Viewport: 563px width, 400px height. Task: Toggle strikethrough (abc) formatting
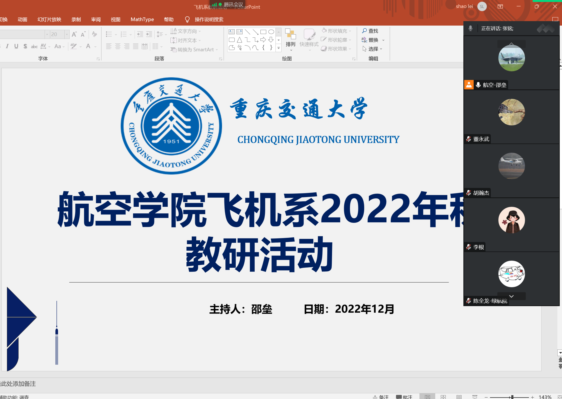[x=34, y=46]
